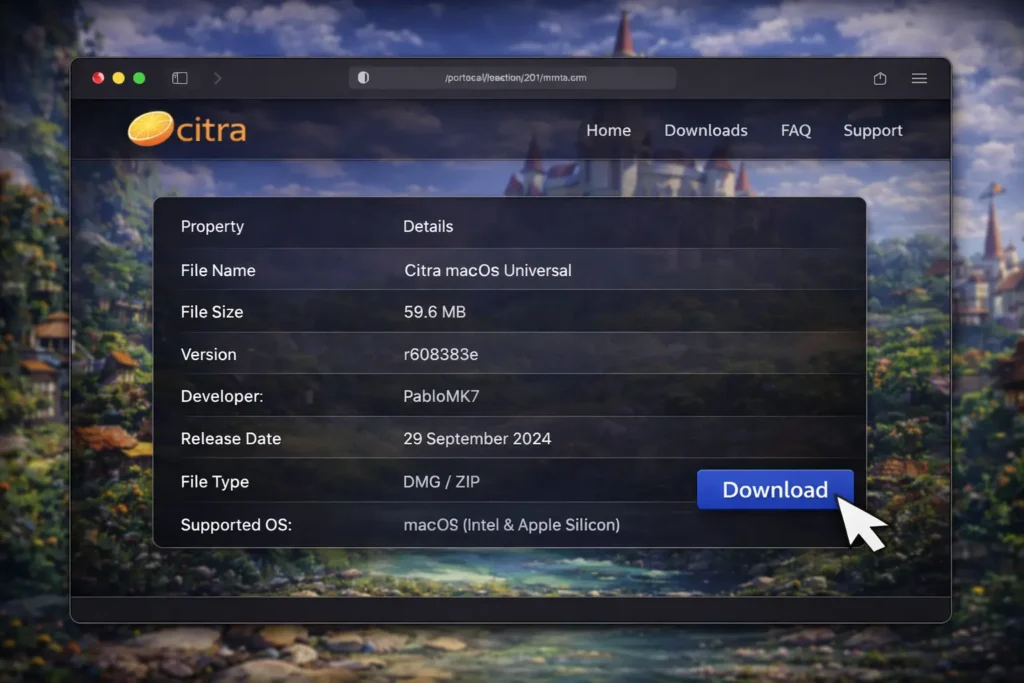Select the version r608383e text
Screen dimensions: 1024x683
[x=440, y=354]
